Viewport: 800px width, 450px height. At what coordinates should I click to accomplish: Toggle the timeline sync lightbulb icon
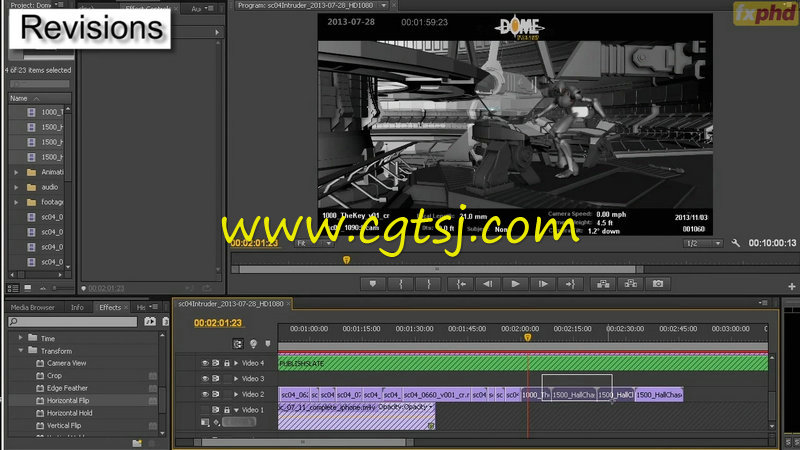pyautogui.click(x=253, y=344)
